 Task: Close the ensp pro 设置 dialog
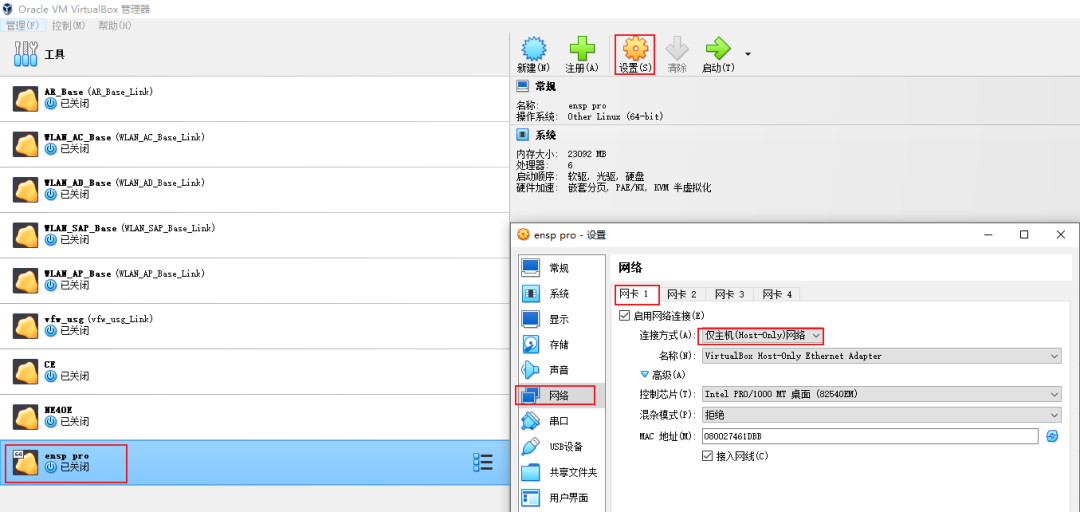pyautogui.click(x=1061, y=234)
